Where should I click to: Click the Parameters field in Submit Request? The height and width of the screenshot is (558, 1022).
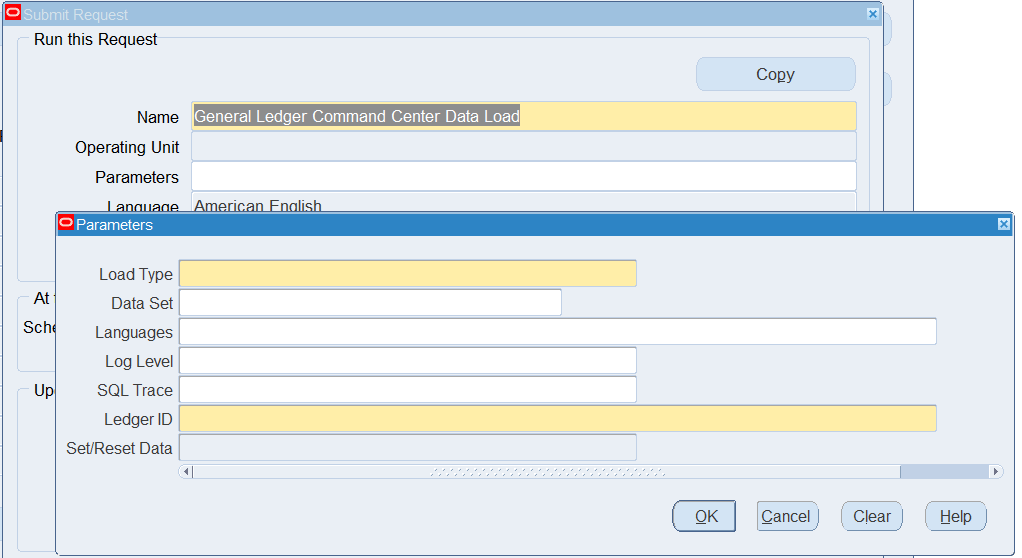pos(524,177)
